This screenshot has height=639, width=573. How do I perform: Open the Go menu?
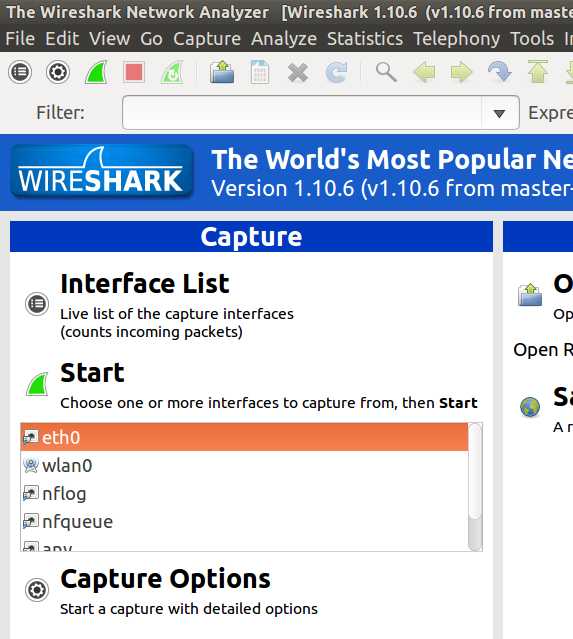coord(152,39)
